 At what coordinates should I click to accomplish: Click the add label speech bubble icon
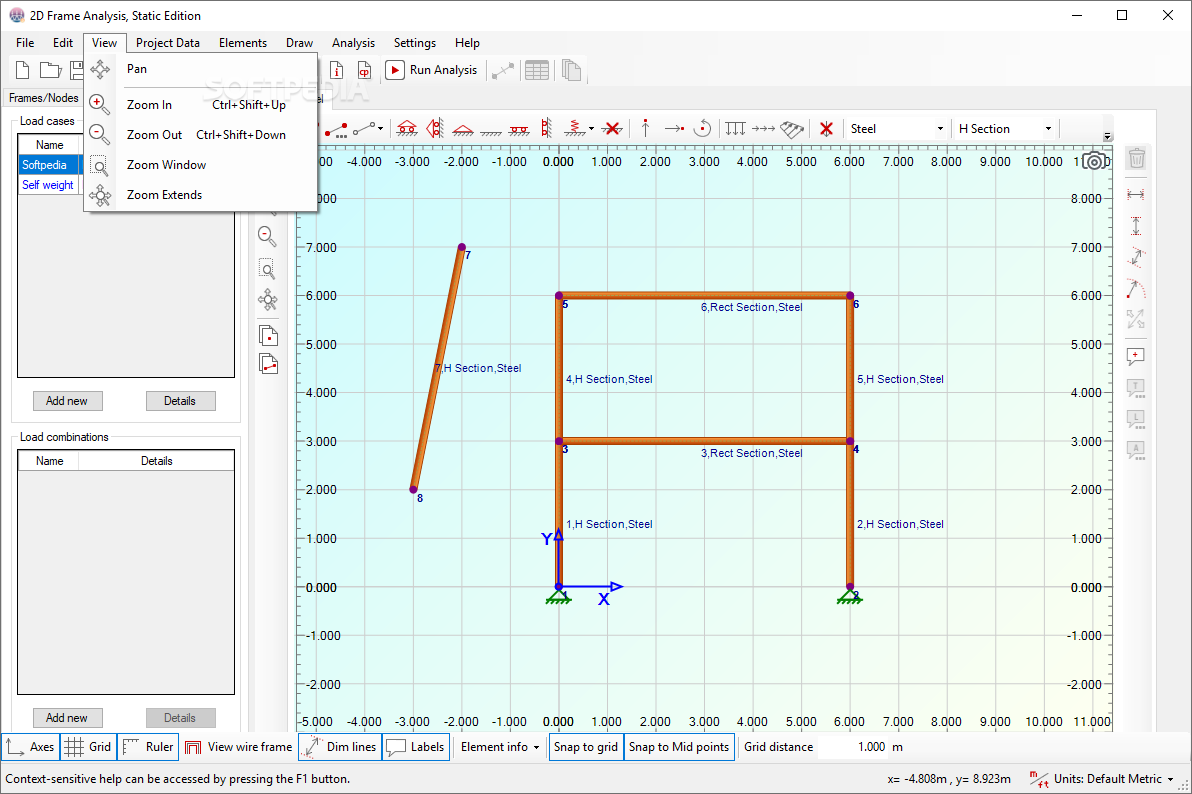(x=1136, y=357)
